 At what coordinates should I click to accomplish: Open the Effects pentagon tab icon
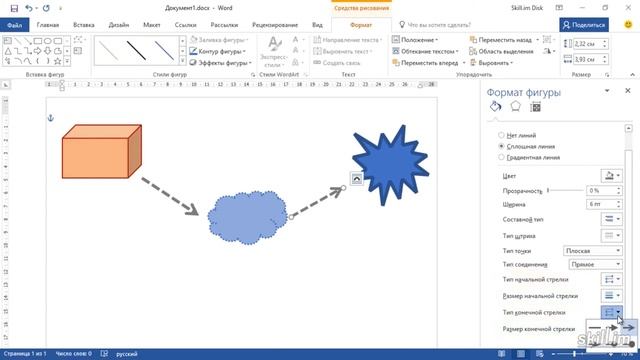coord(516,107)
